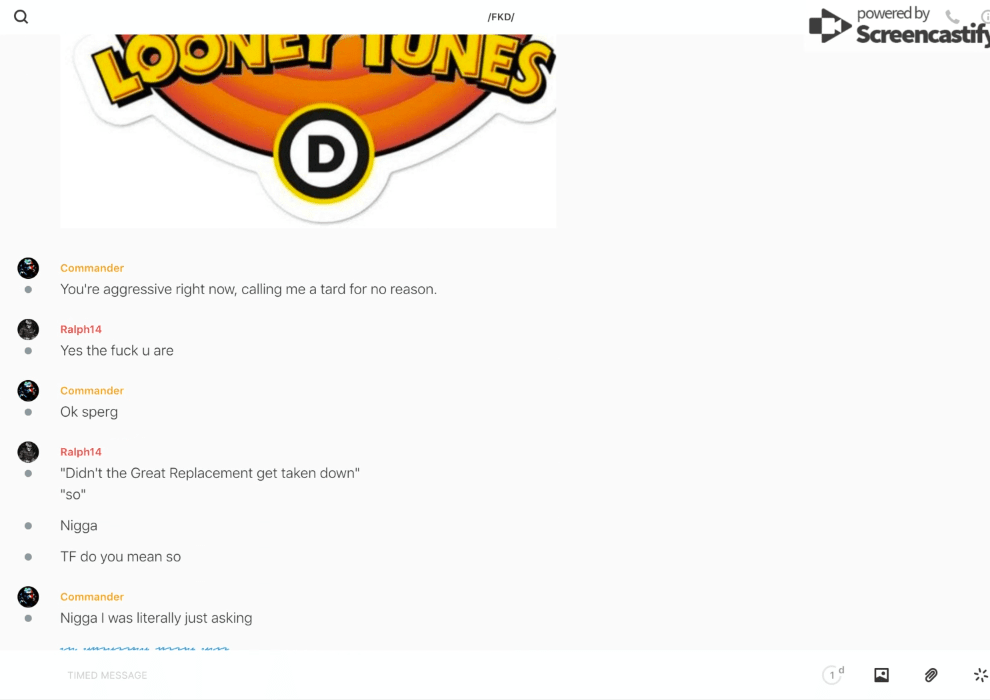This screenshot has height=700, width=990.
Task: Attach an image with picture icon
Action: coord(881,675)
